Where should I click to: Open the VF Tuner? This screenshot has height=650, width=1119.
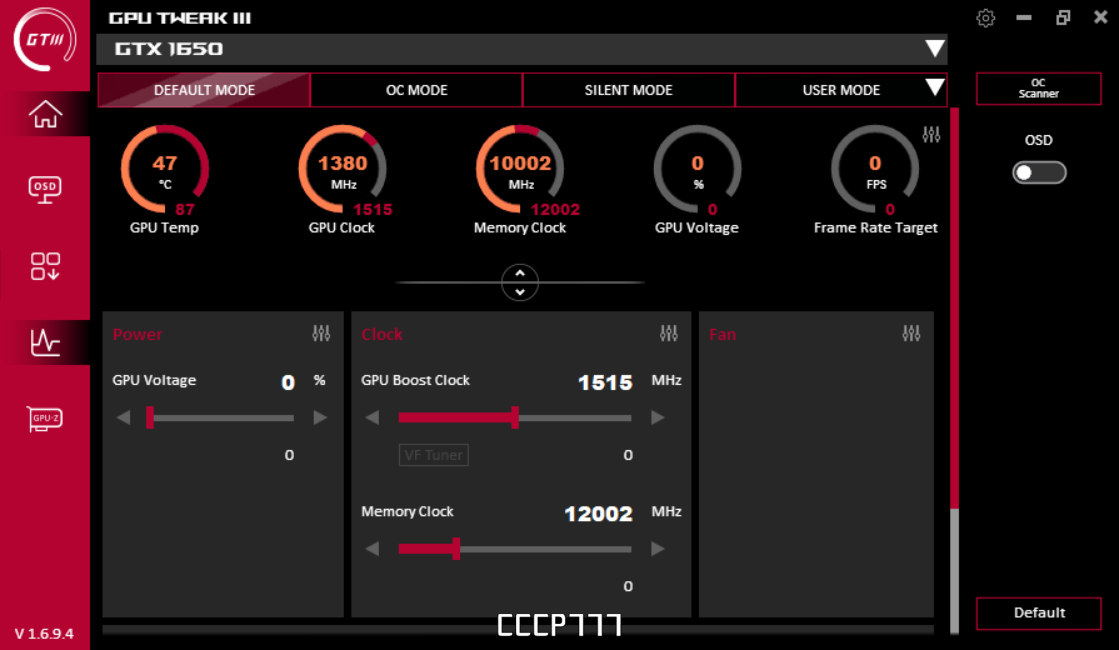click(433, 455)
